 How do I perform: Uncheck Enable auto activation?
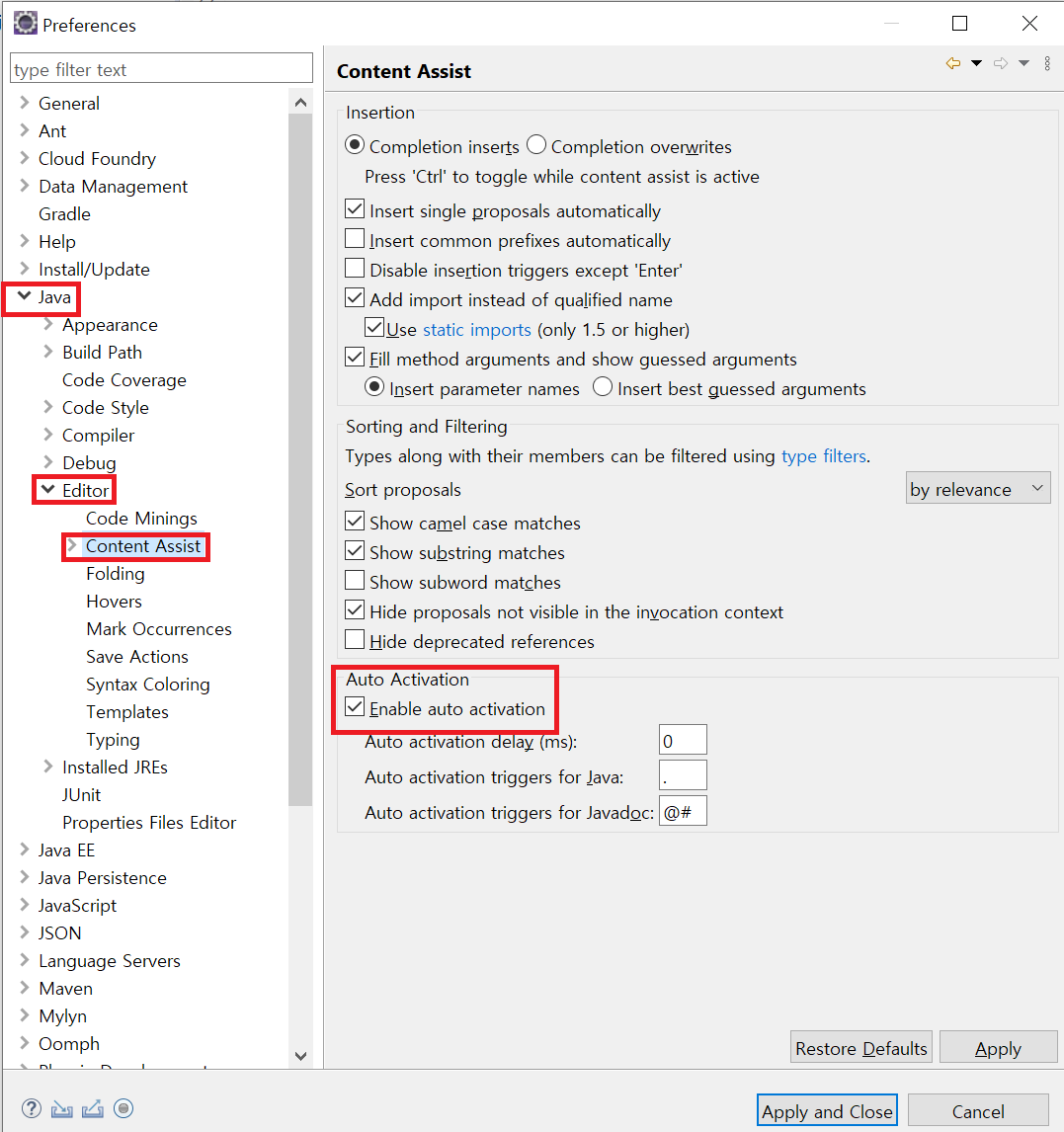pyautogui.click(x=355, y=708)
